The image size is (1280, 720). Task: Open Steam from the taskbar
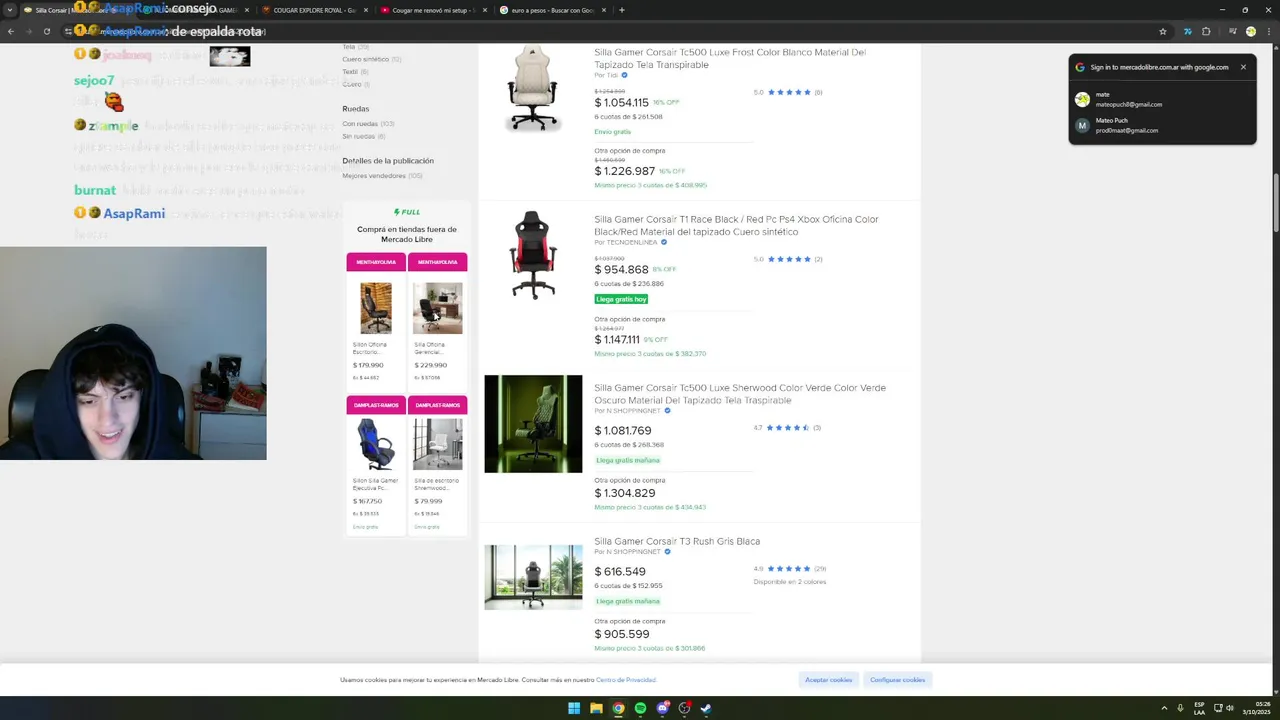coord(706,708)
